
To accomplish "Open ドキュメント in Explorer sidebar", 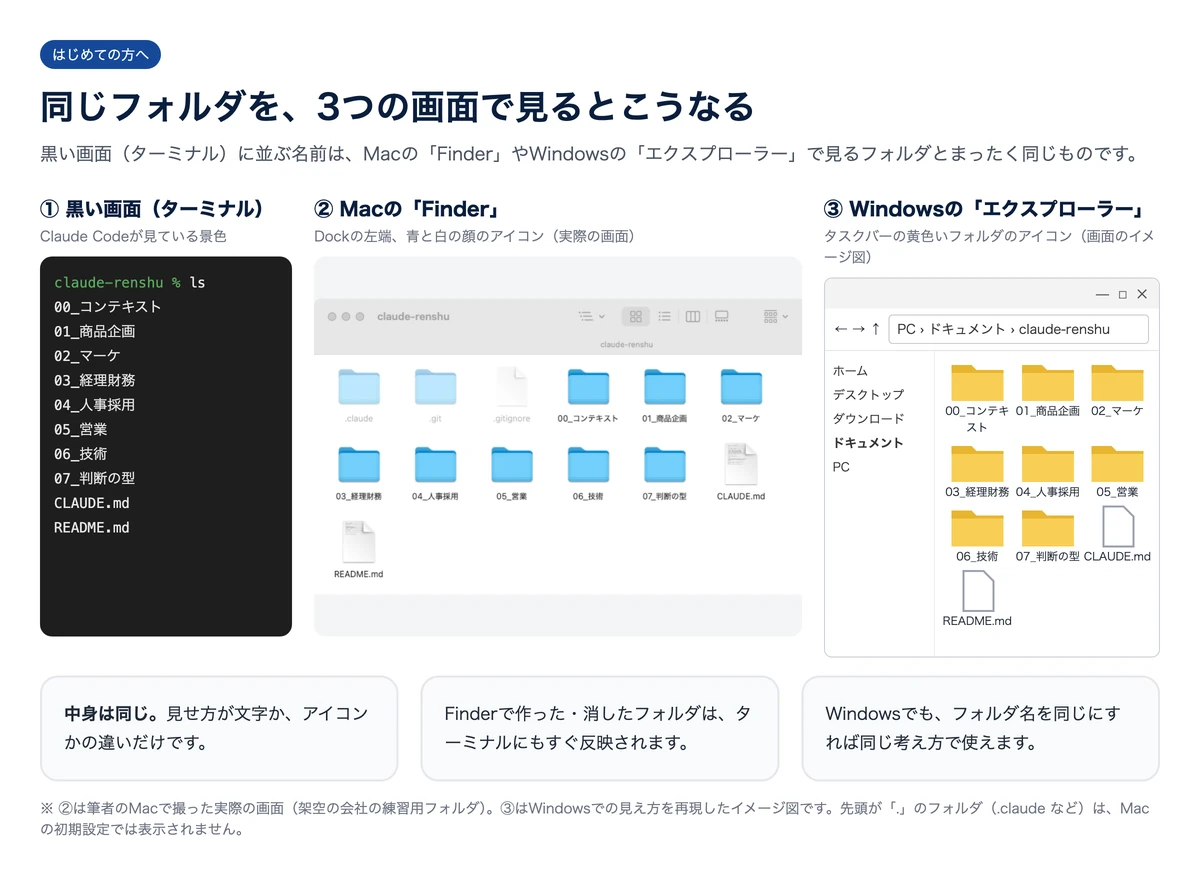I will click(868, 443).
